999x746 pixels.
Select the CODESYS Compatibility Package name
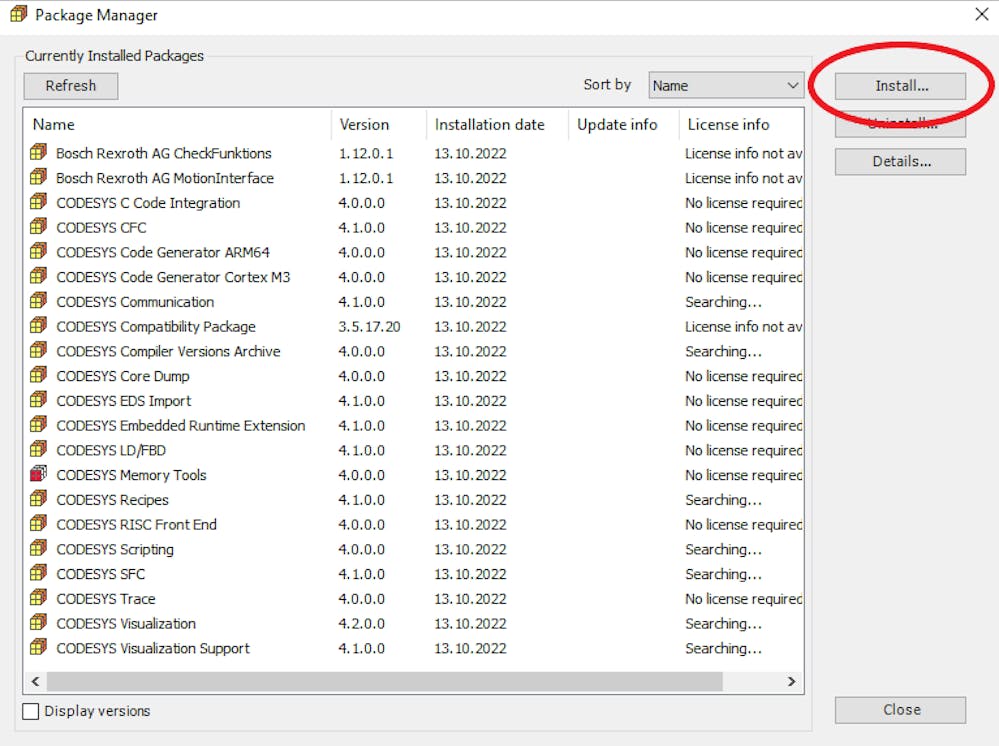156,327
